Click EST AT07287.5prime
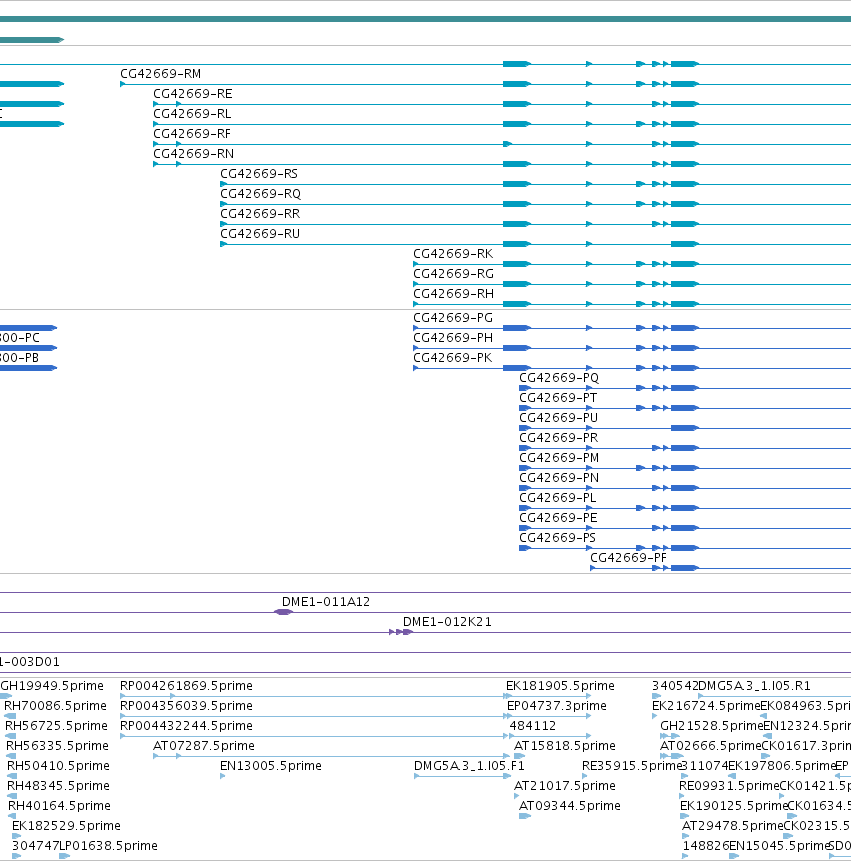 coord(204,746)
